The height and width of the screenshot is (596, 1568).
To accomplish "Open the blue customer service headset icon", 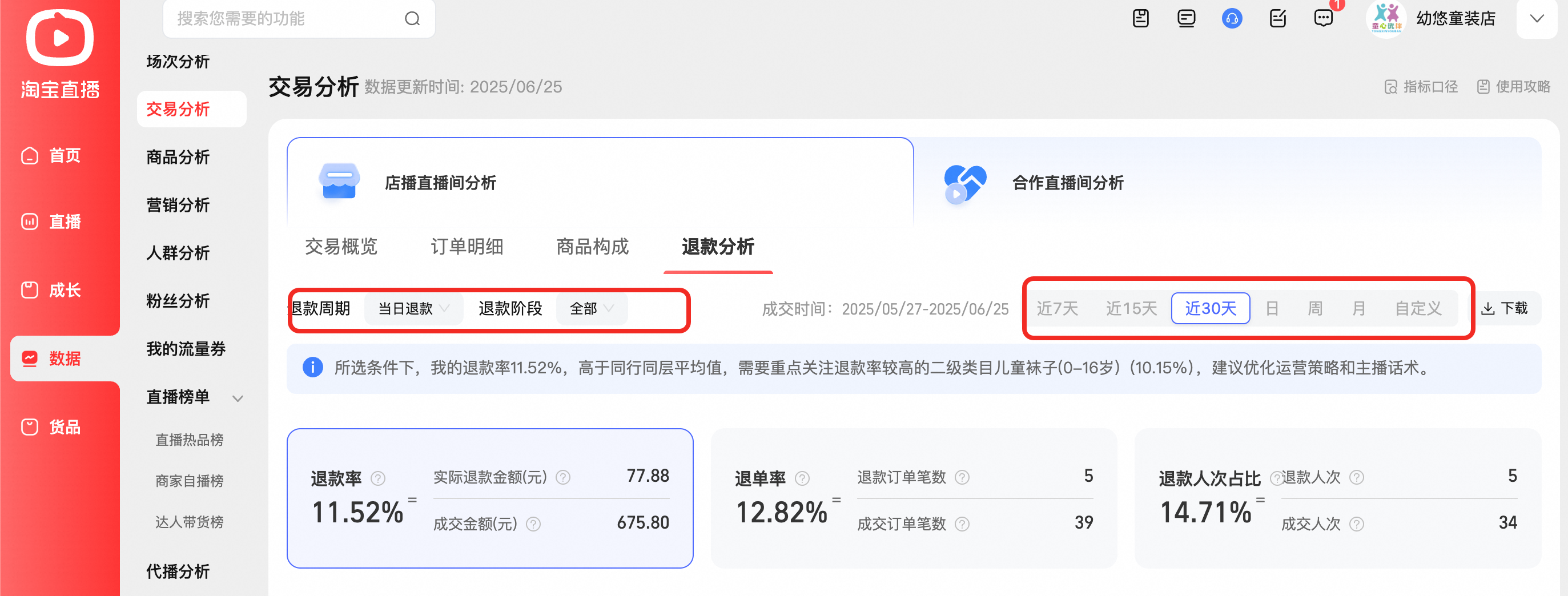I will pyautogui.click(x=1232, y=18).
